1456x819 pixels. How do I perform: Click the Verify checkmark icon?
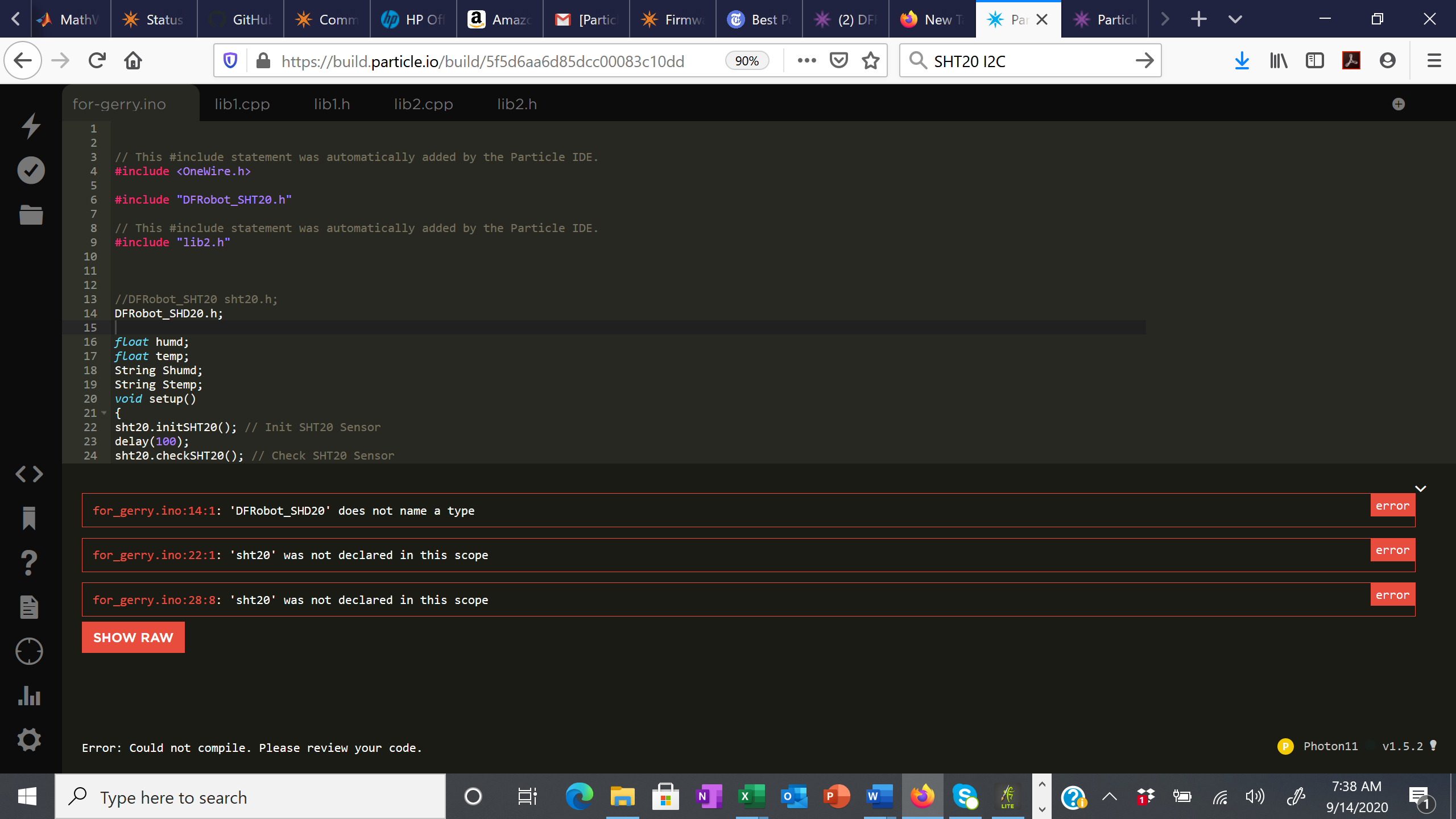coord(31,170)
